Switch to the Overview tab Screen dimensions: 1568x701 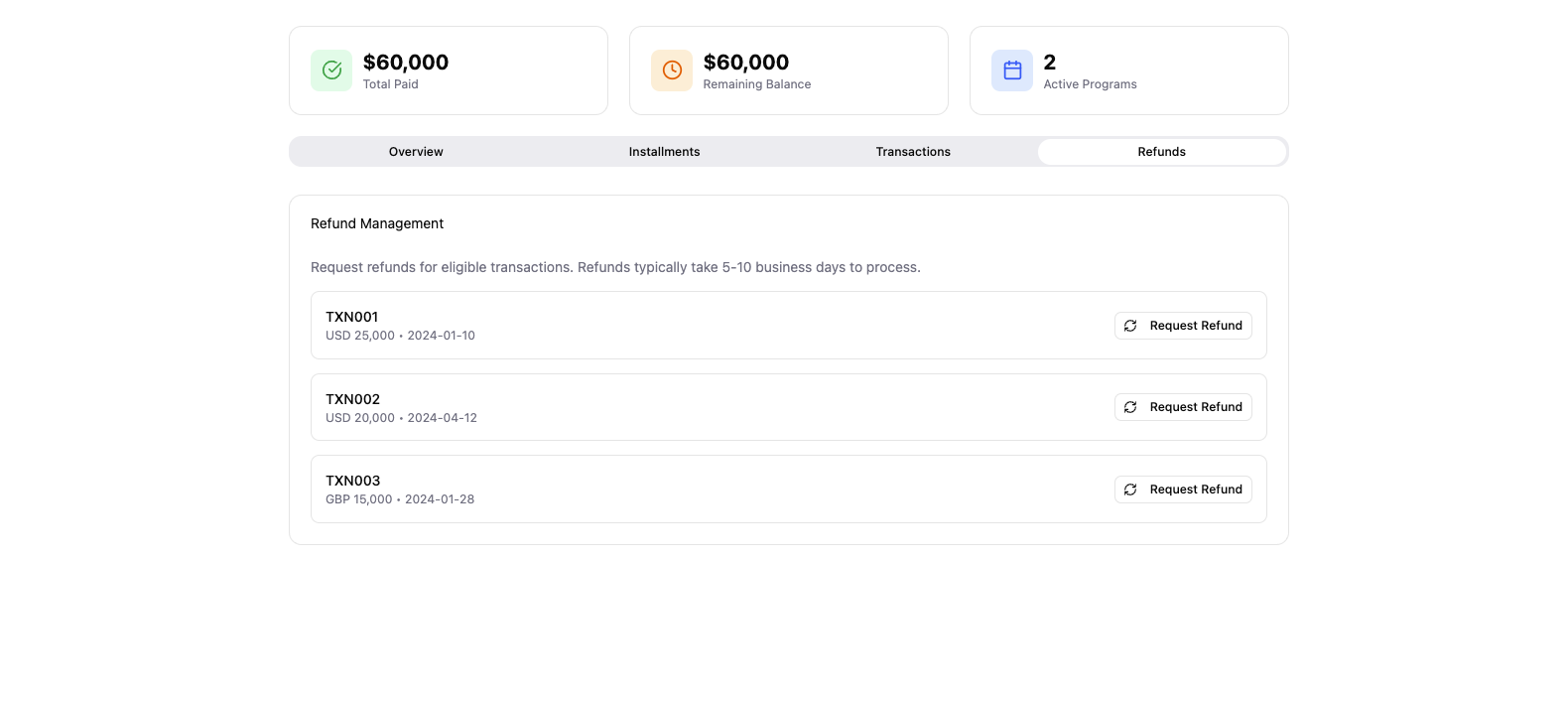click(416, 152)
